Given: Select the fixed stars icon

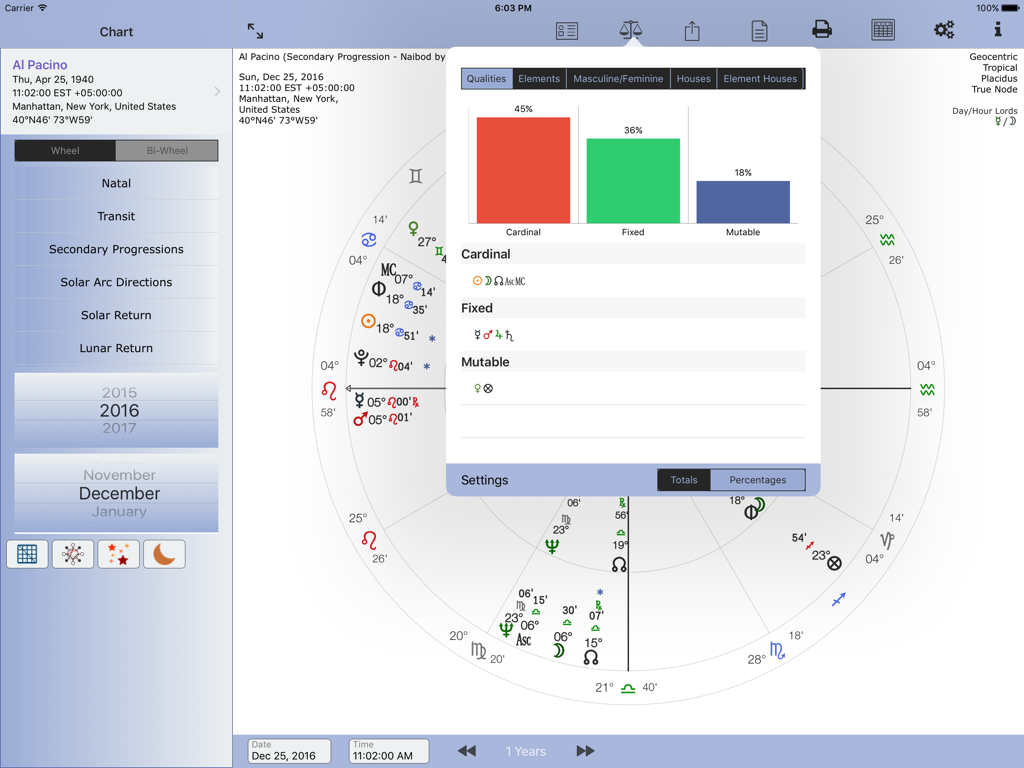Looking at the screenshot, I should 118,554.
